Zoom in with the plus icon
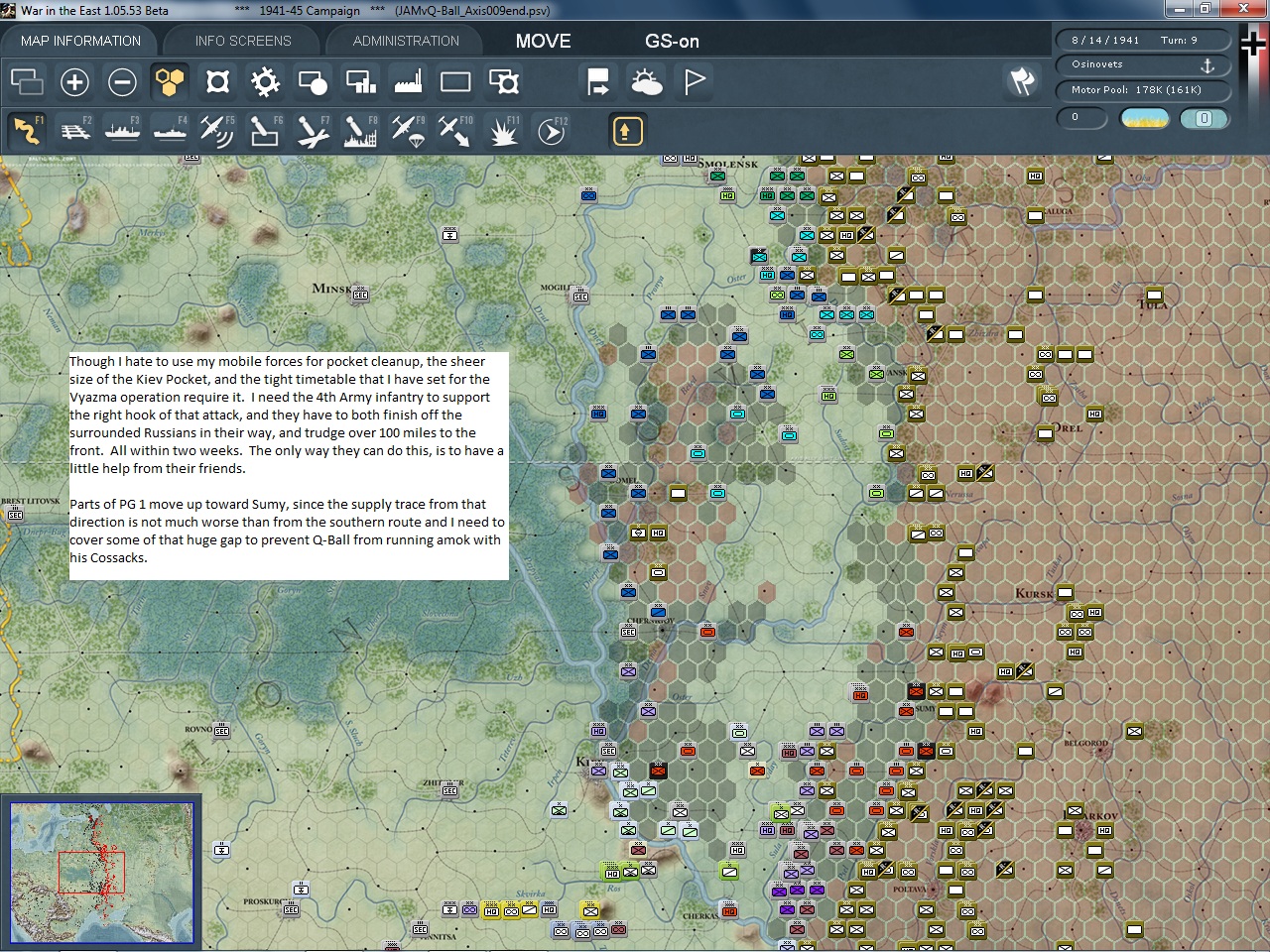 (x=74, y=81)
